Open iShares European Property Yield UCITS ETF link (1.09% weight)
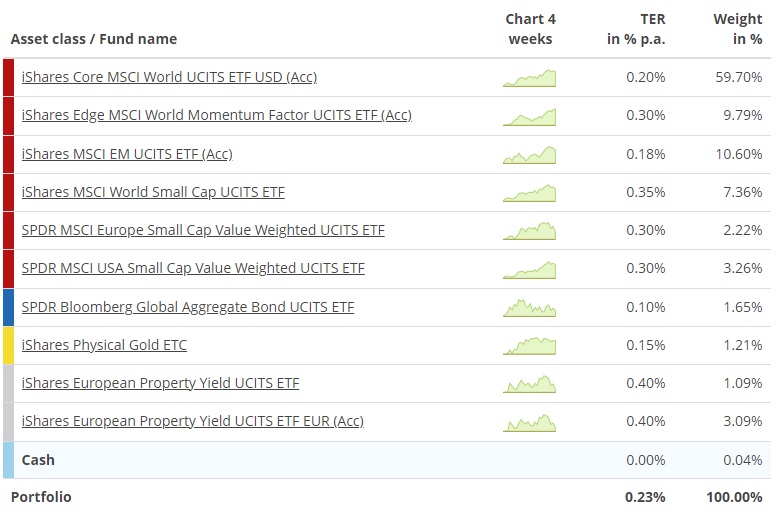The width and height of the screenshot is (782, 521). 160,383
